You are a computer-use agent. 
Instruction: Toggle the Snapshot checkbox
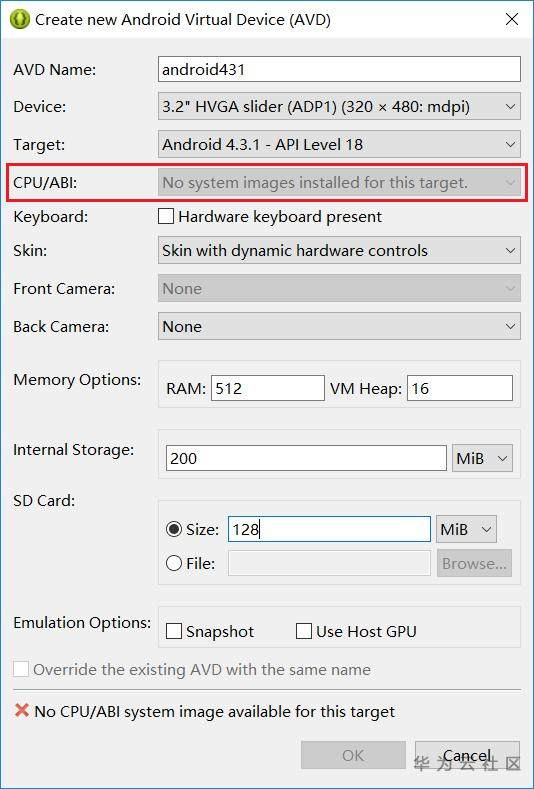click(x=174, y=631)
